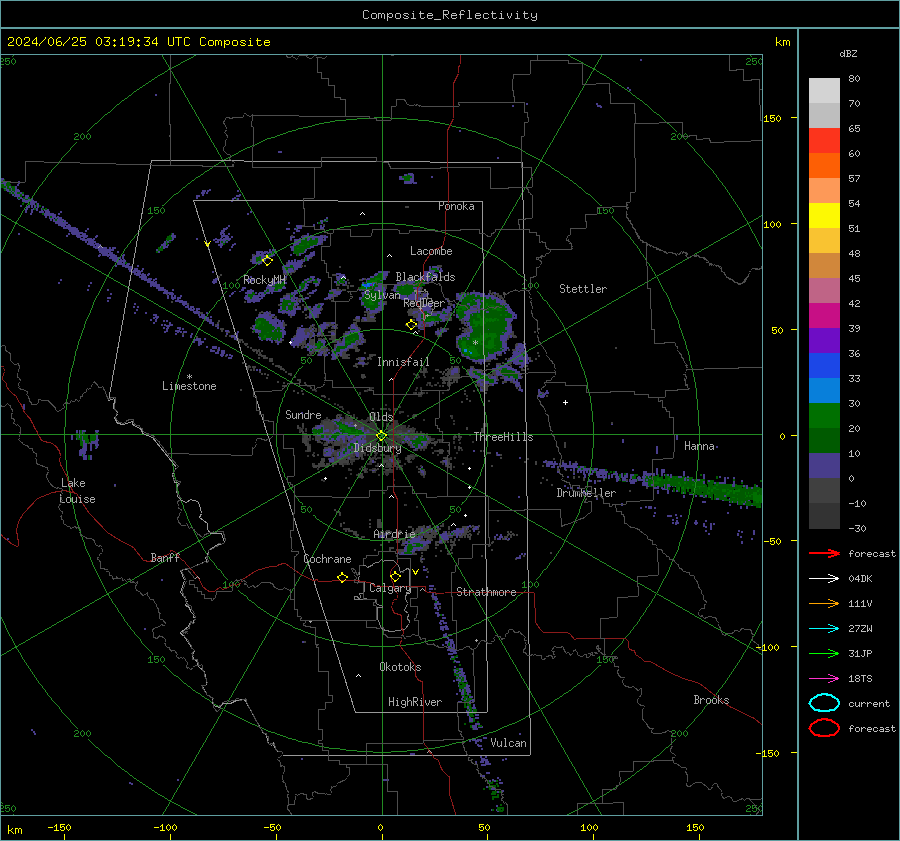This screenshot has width=900, height=841.
Task: Click the HighRiver city label
Action: 415,702
